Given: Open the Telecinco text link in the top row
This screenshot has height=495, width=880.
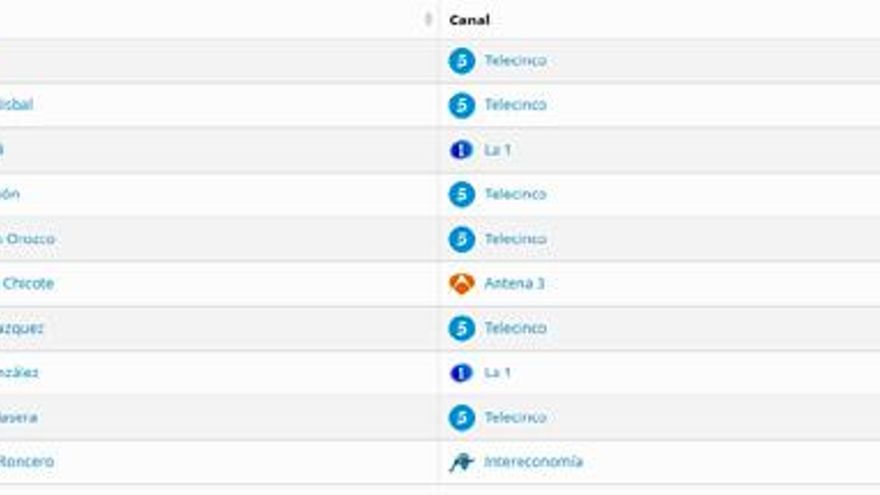Looking at the screenshot, I should click(515, 61).
